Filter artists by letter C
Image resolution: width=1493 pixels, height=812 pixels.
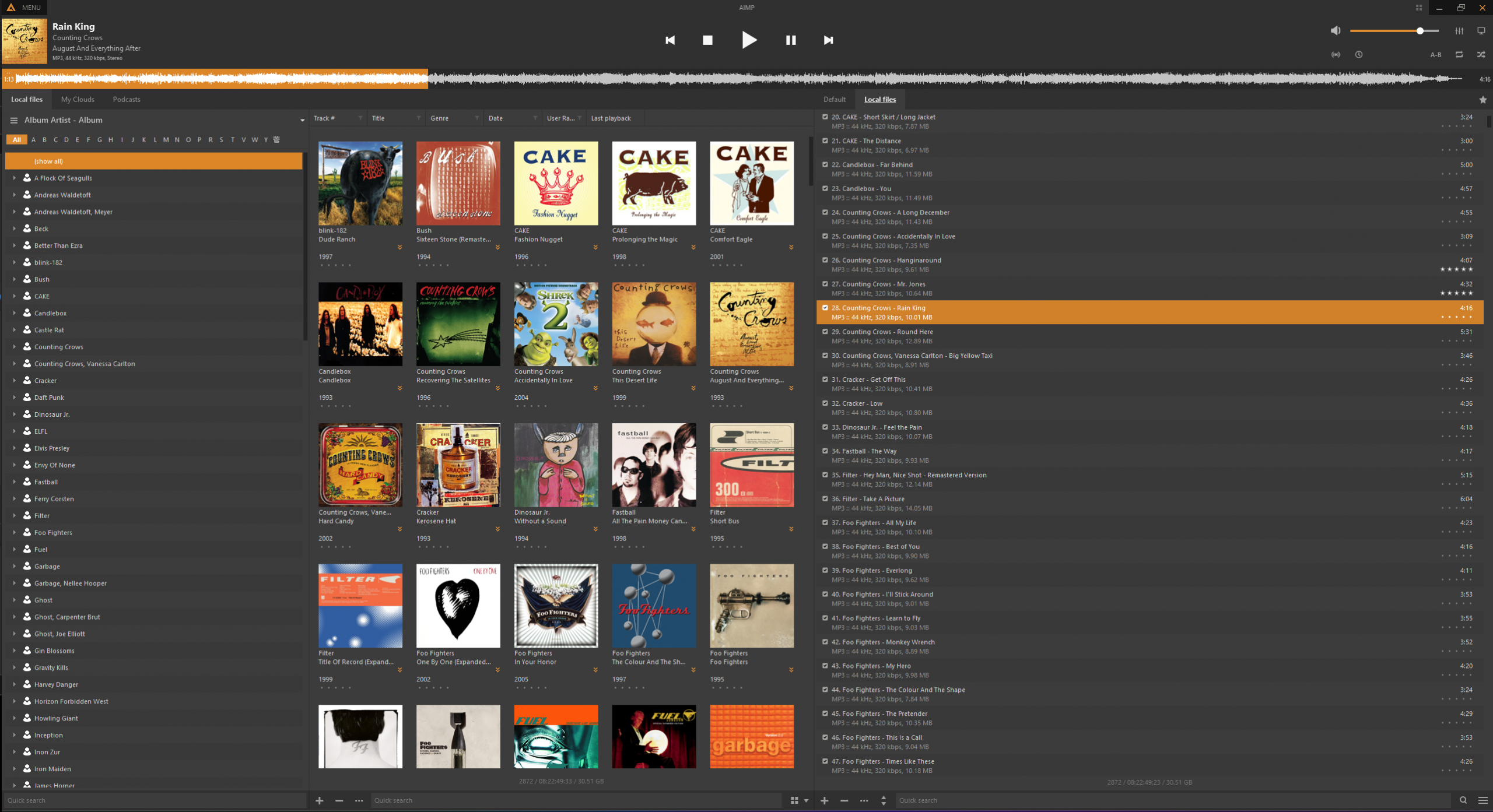point(55,140)
